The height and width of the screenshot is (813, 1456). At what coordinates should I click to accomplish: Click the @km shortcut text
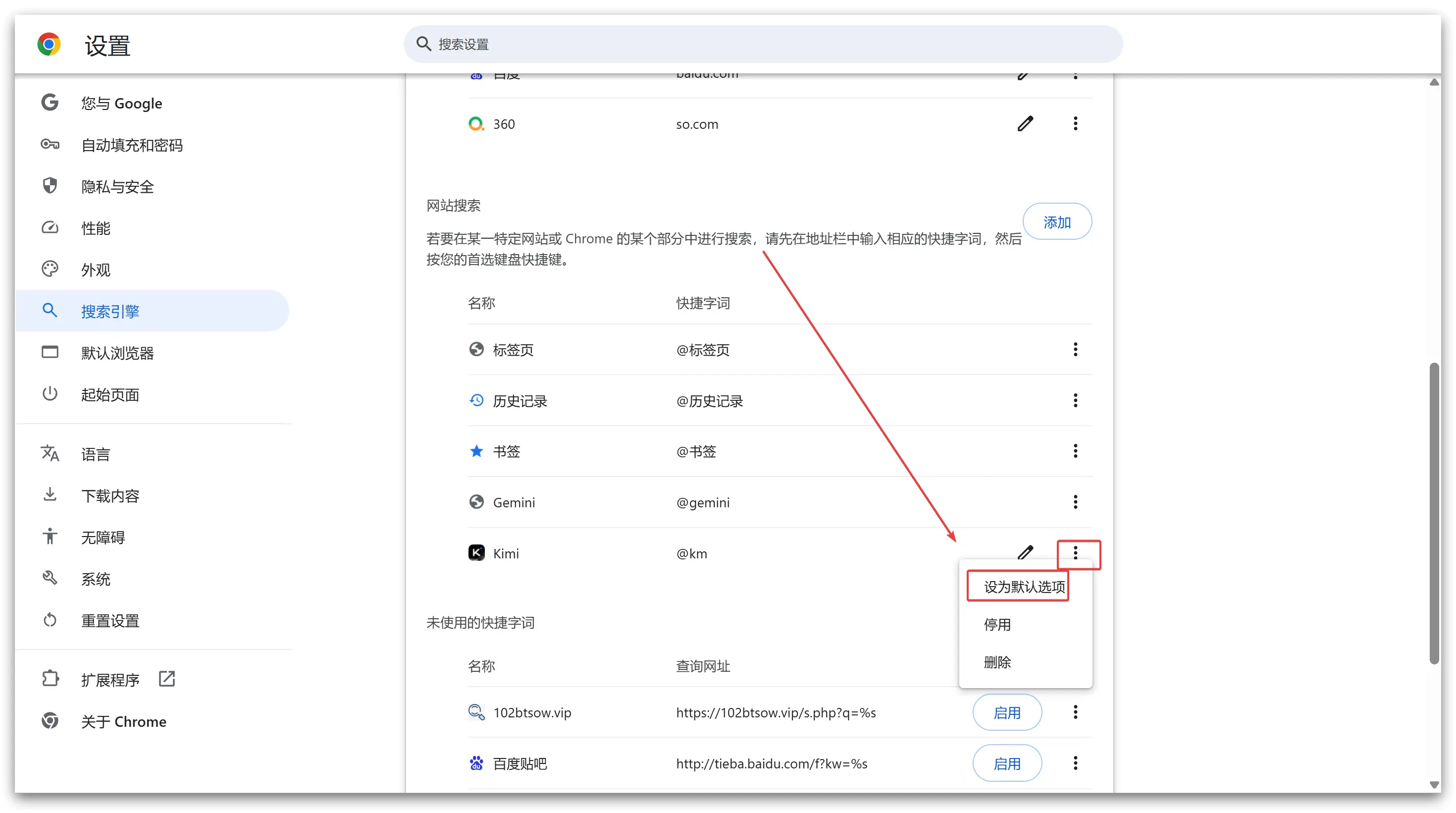692,553
